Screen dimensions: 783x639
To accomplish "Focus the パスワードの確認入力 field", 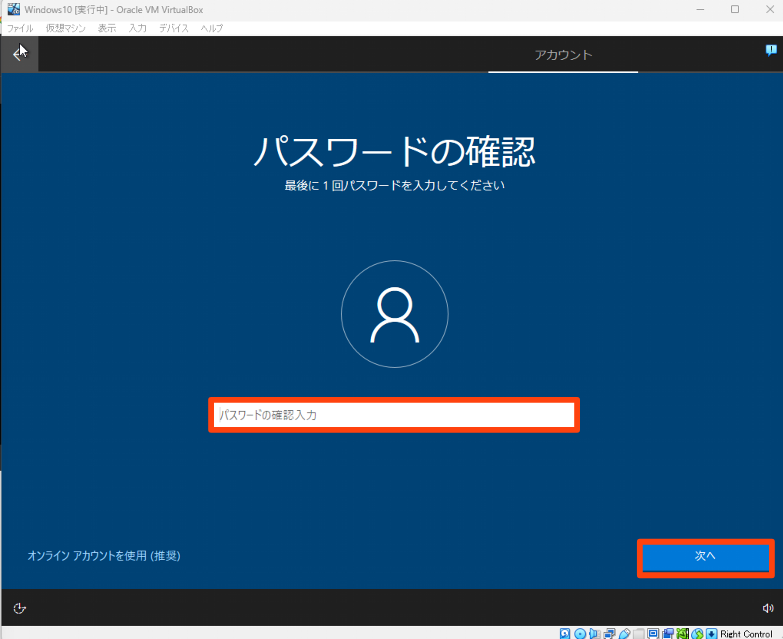I will 394,415.
